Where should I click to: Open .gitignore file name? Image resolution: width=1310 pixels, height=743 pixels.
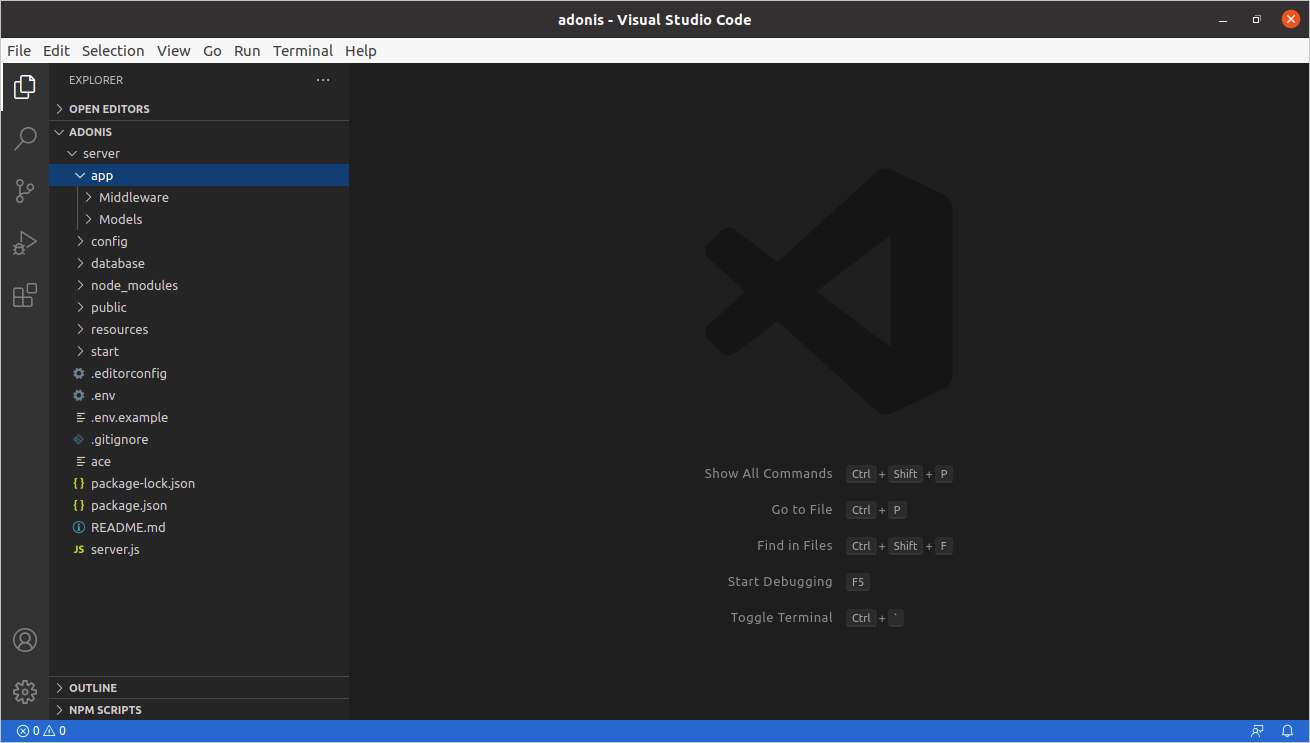point(120,439)
